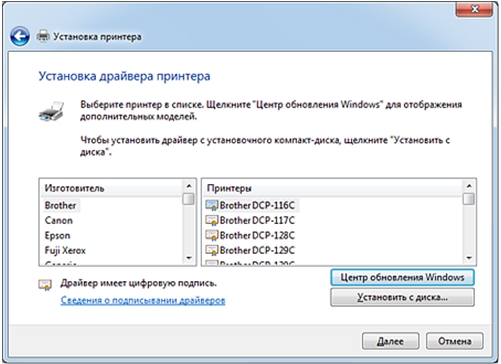The image size is (501, 364).
Task: Click the Brother DCP-117C driver icon
Action: point(212,220)
